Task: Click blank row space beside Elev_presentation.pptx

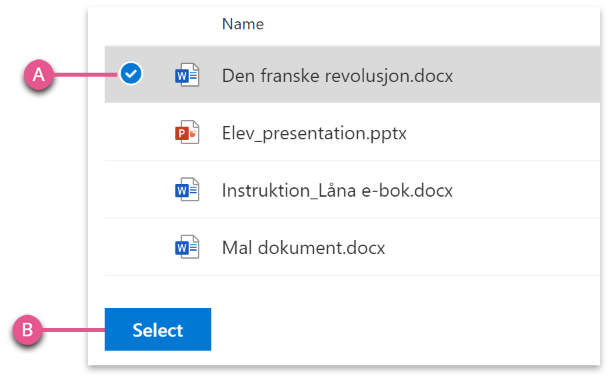Action: click(x=503, y=132)
